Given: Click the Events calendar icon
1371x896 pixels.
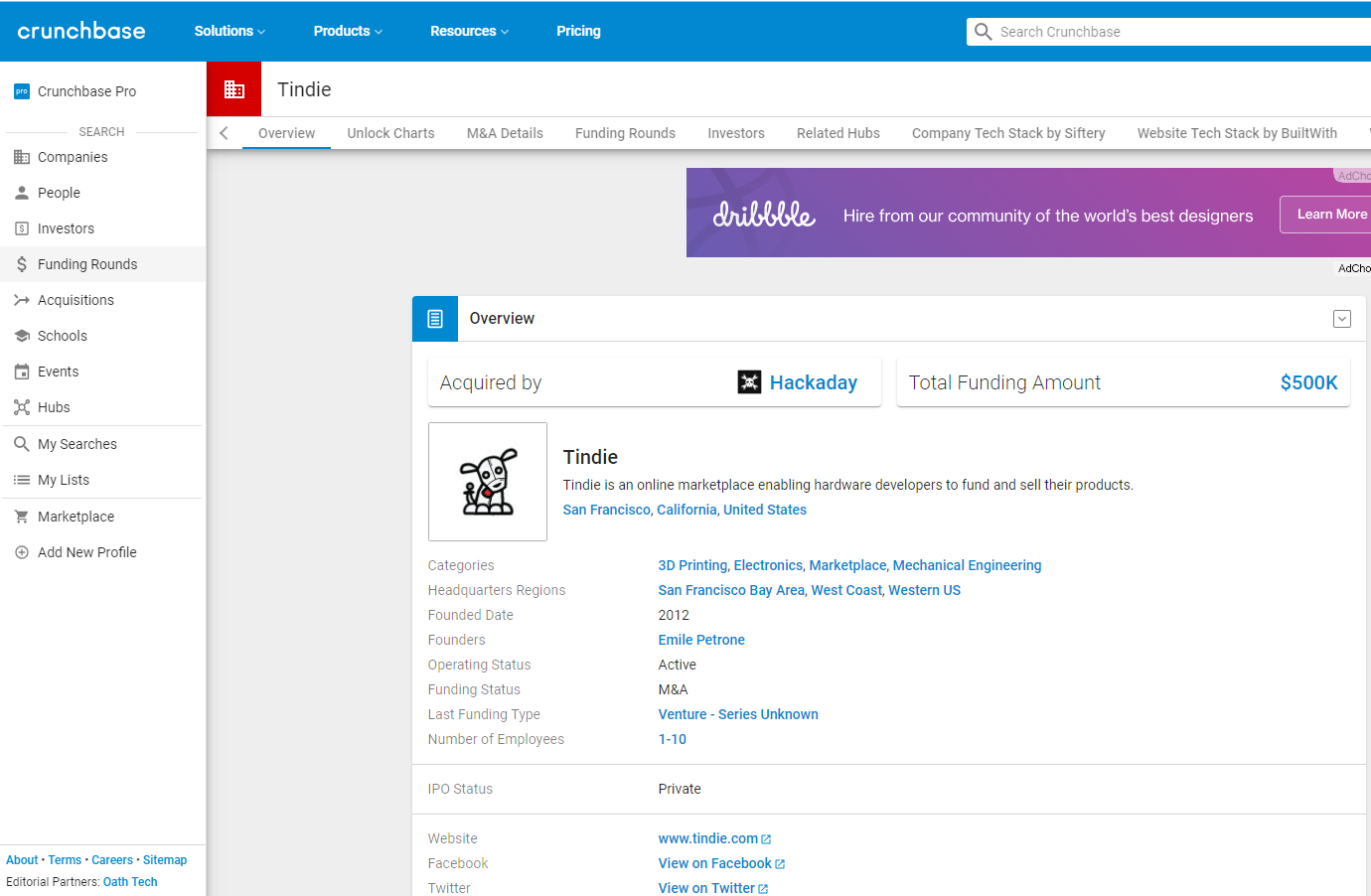Looking at the screenshot, I should 22,372.
